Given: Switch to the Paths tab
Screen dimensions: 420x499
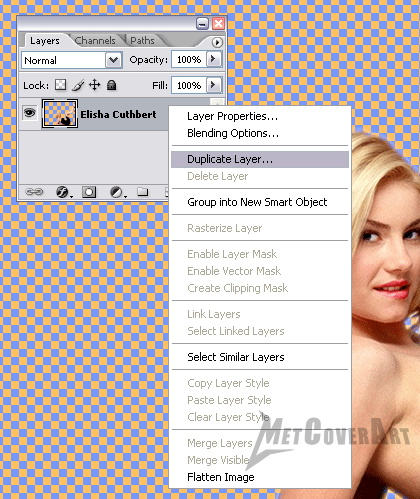Looking at the screenshot, I should pos(142,41).
